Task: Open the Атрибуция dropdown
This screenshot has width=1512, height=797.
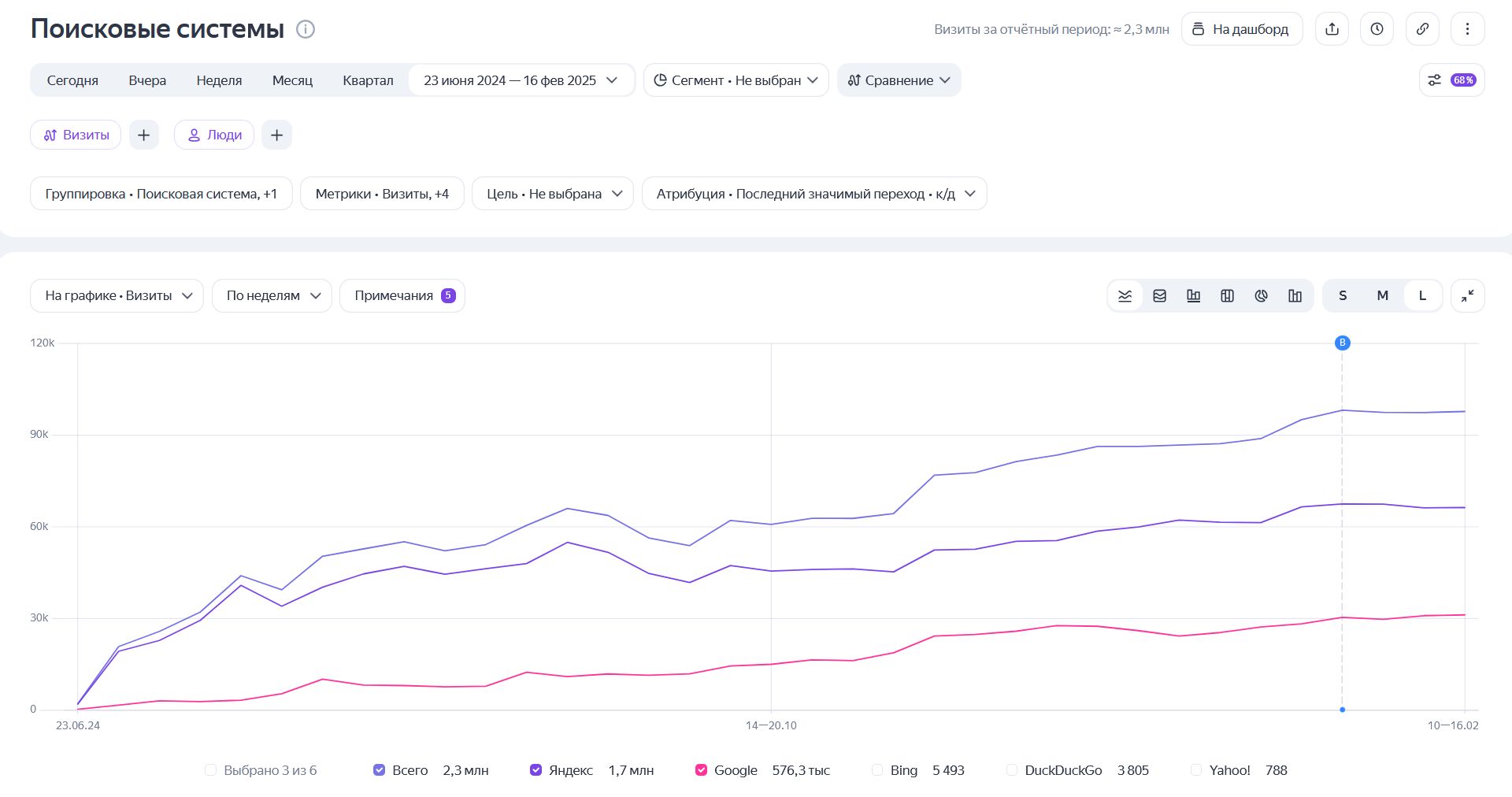Action: tap(814, 194)
